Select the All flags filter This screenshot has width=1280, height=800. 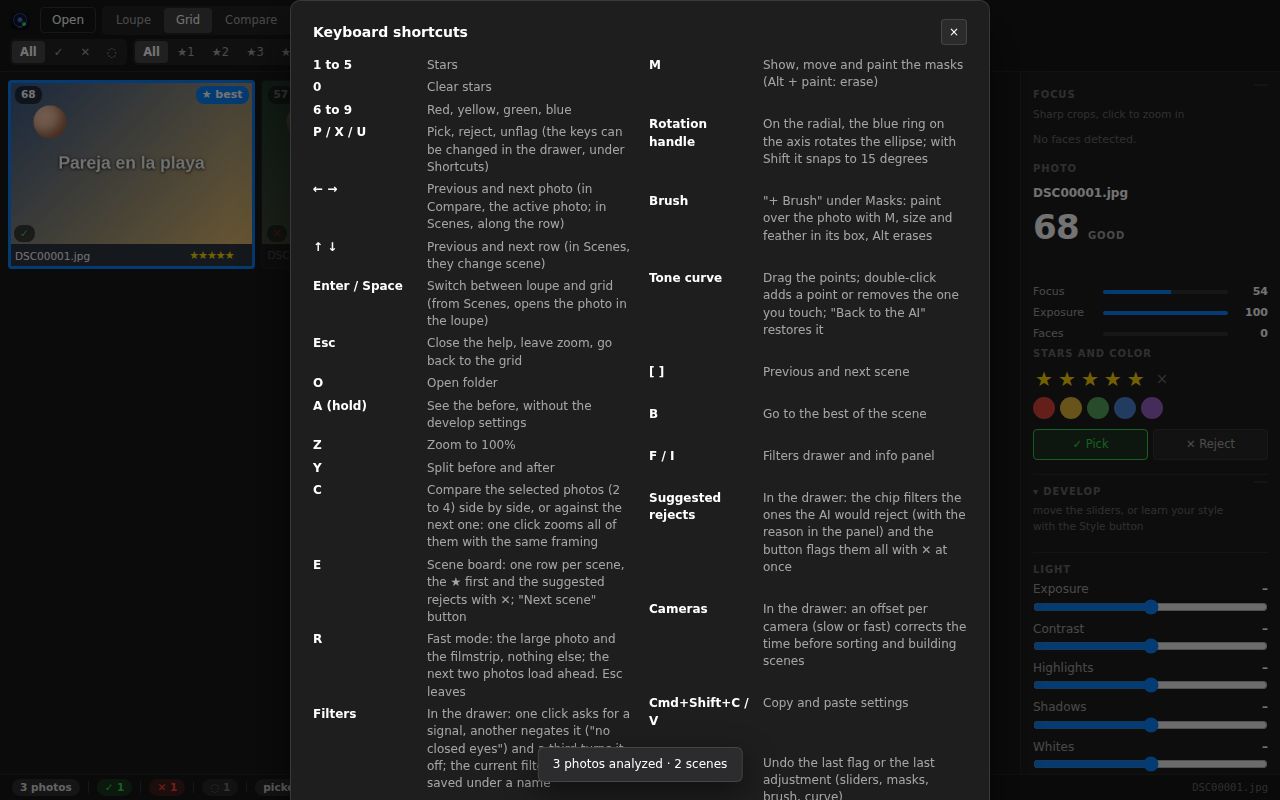click(x=28, y=52)
